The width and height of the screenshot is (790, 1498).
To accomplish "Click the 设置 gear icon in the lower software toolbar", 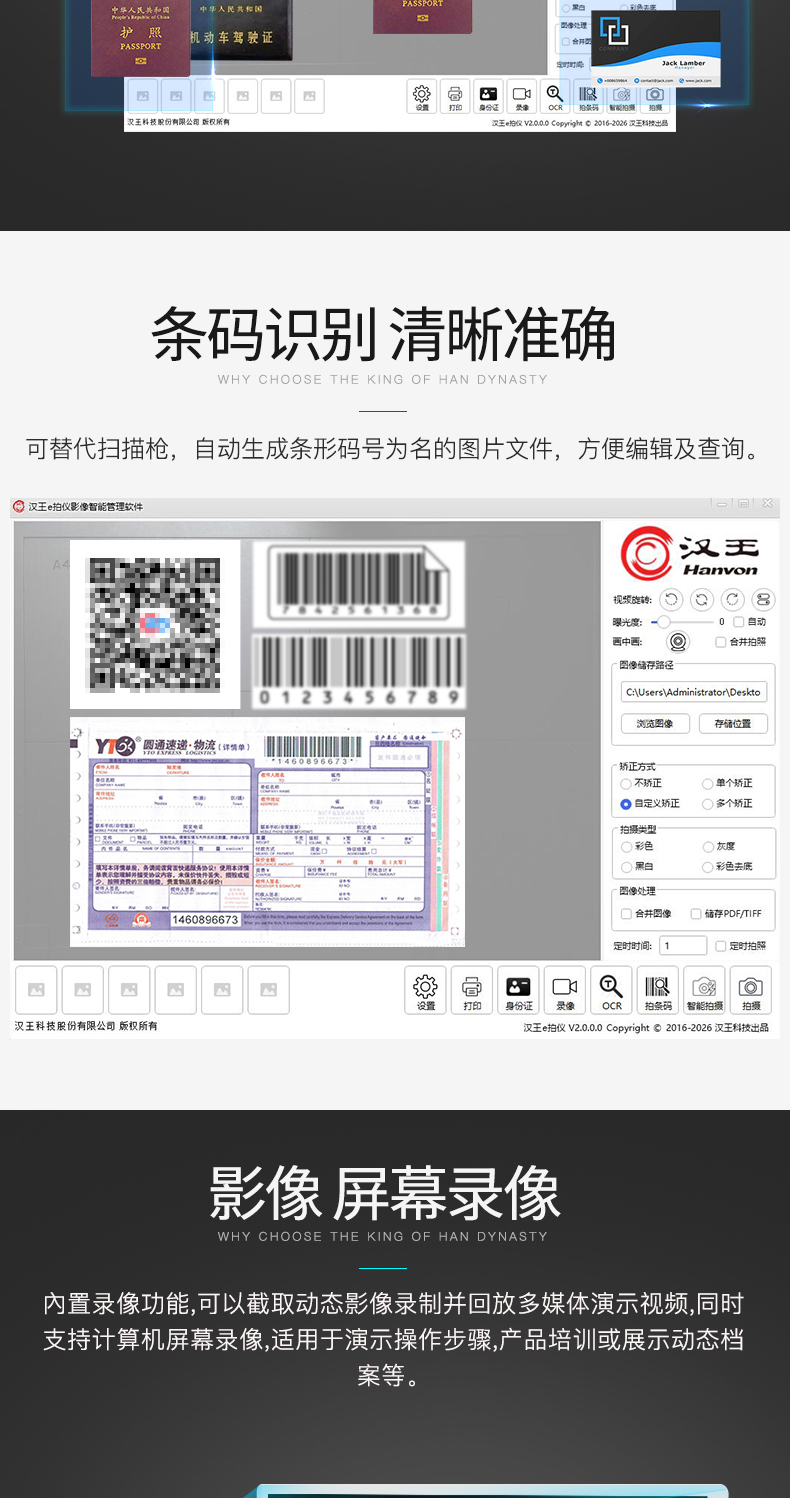I will 425,989.
